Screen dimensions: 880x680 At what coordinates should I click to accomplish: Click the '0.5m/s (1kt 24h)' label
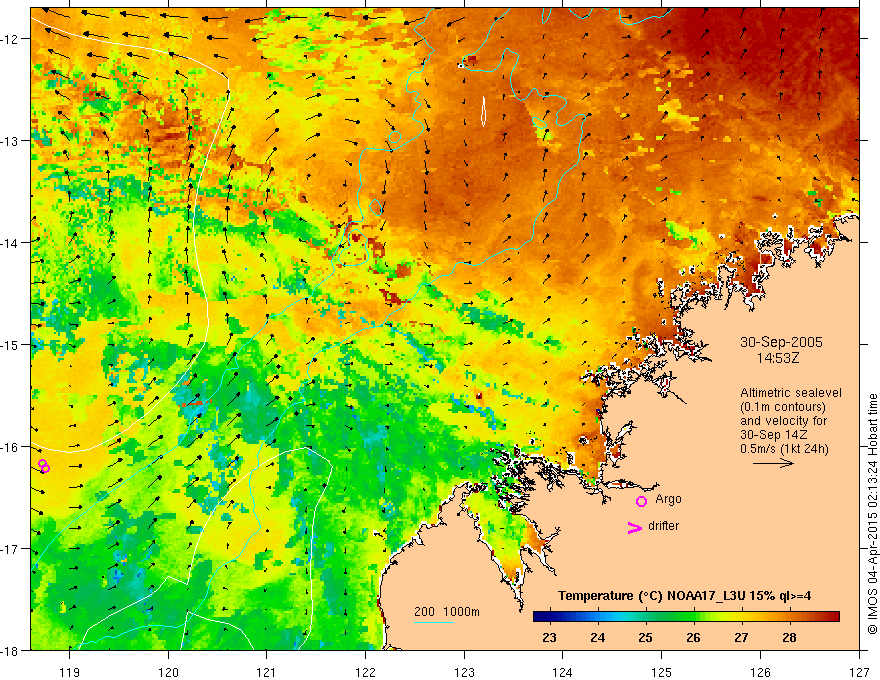tap(784, 449)
